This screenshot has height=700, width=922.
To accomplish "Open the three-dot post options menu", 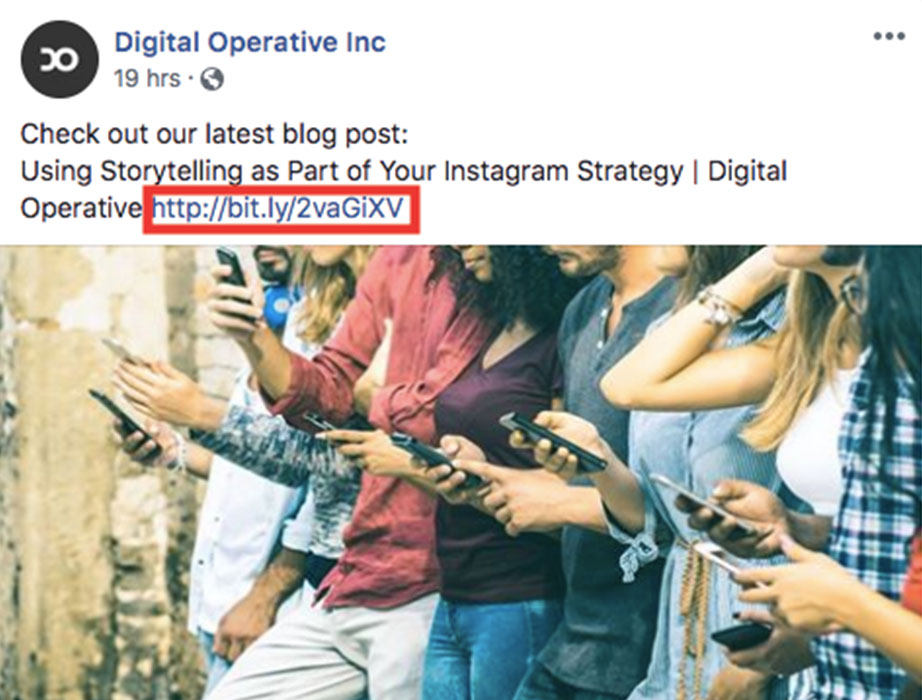I will (888, 36).
